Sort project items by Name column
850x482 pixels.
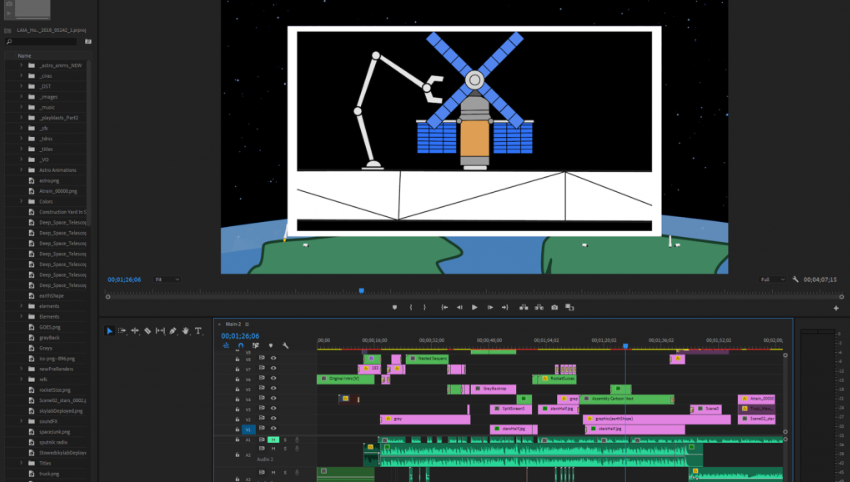pos(24,56)
